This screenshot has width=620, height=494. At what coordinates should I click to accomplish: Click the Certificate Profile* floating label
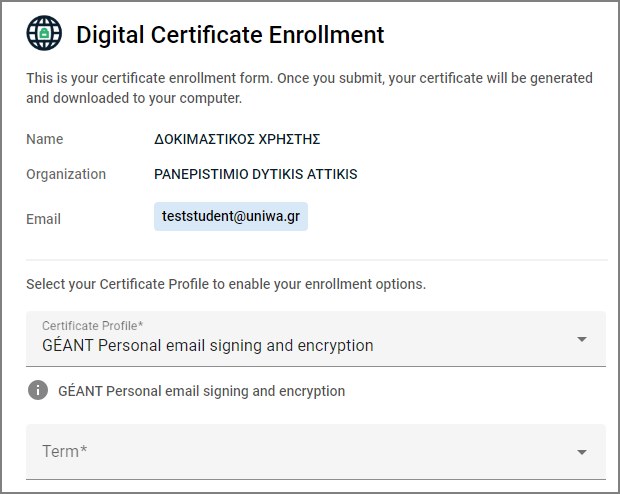[x=93, y=326]
